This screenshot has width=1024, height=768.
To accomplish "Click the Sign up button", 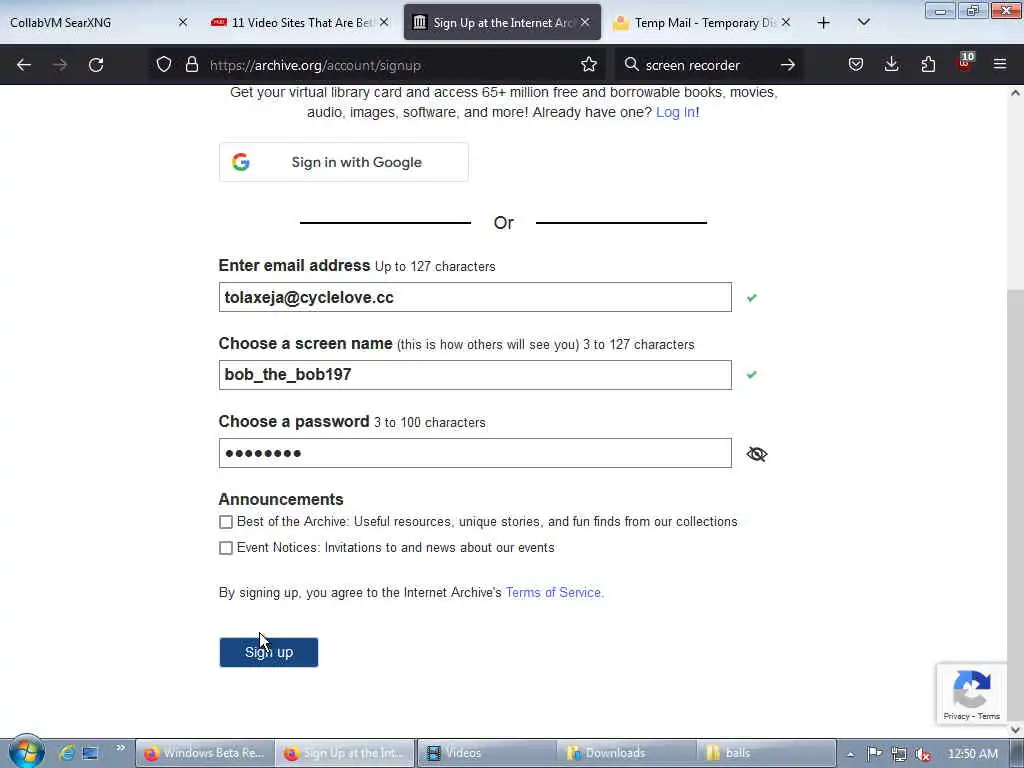I will click(x=268, y=652).
